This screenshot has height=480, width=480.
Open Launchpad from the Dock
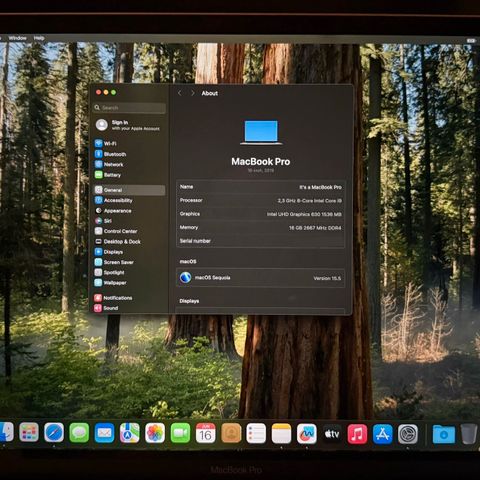(29, 433)
